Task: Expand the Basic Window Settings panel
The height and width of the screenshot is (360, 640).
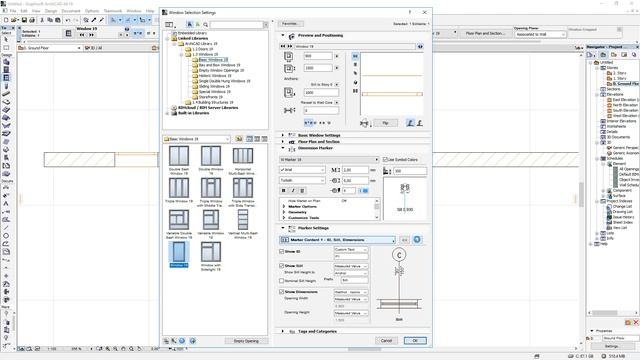Action: pyautogui.click(x=282, y=135)
